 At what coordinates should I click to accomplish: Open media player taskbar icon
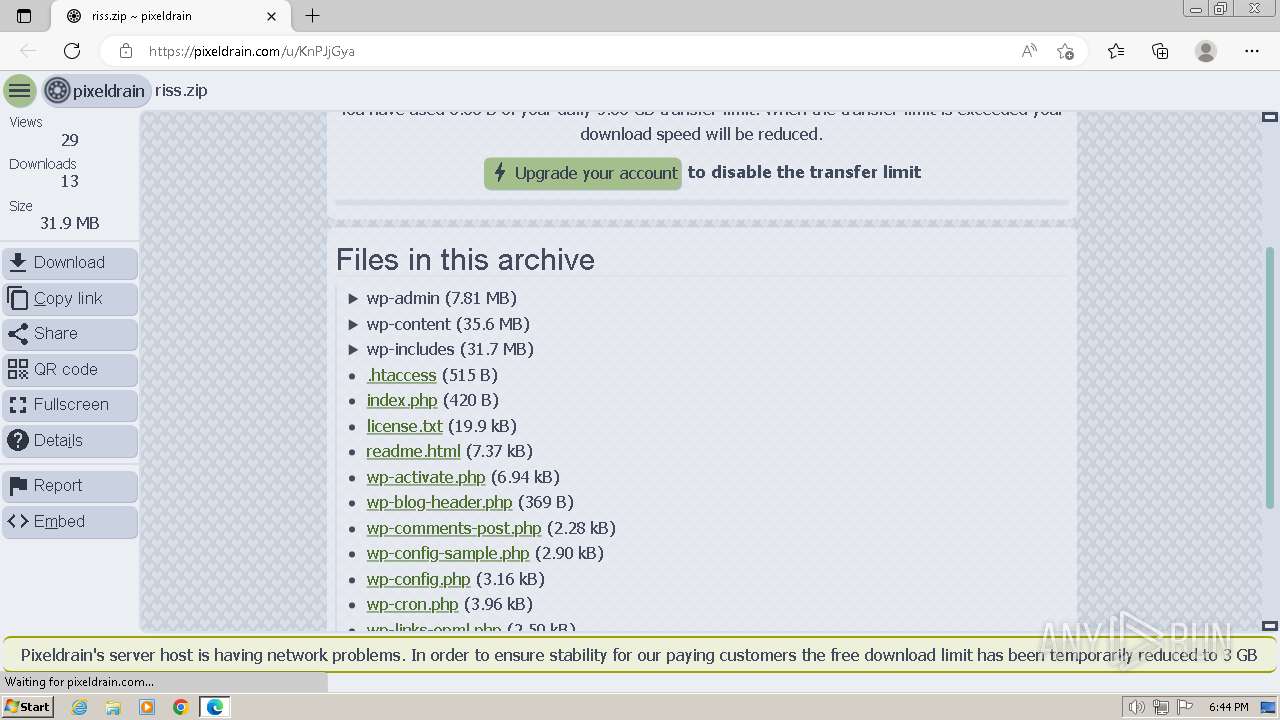pos(147,707)
